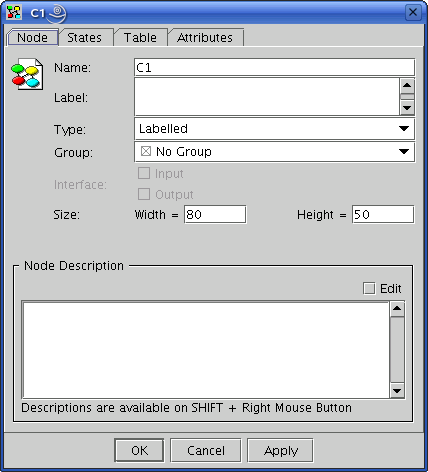Click the Label box scroll up arrow
The height and width of the screenshot is (472, 428).
coord(407,85)
